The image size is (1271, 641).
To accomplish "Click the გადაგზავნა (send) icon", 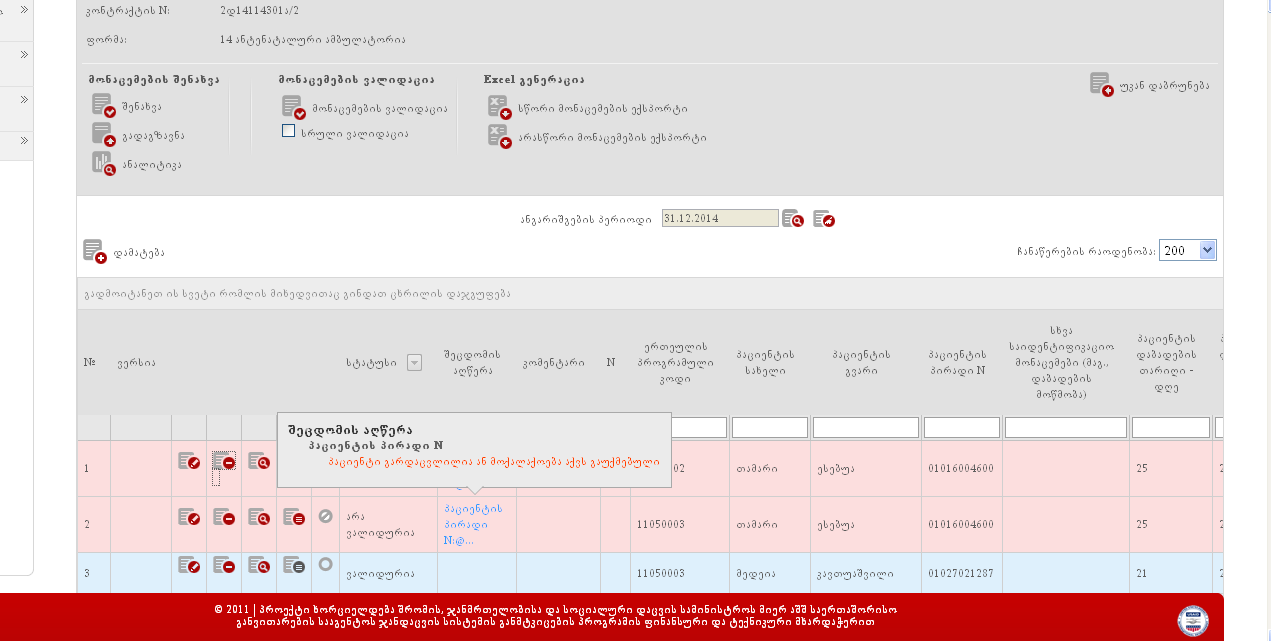I will tap(103, 134).
